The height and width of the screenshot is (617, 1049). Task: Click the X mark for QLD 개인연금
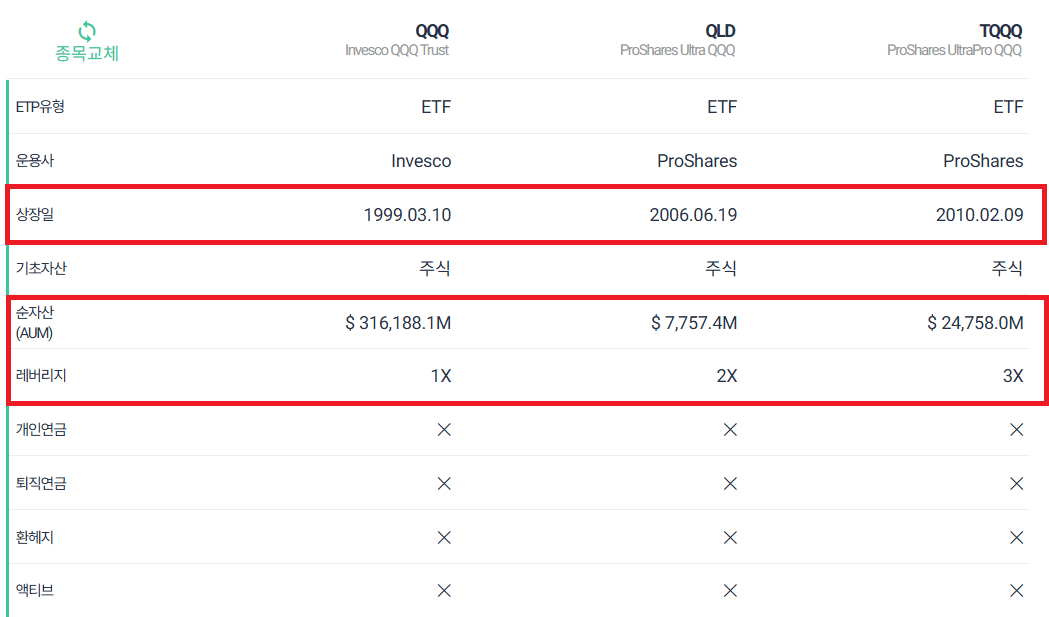click(730, 430)
